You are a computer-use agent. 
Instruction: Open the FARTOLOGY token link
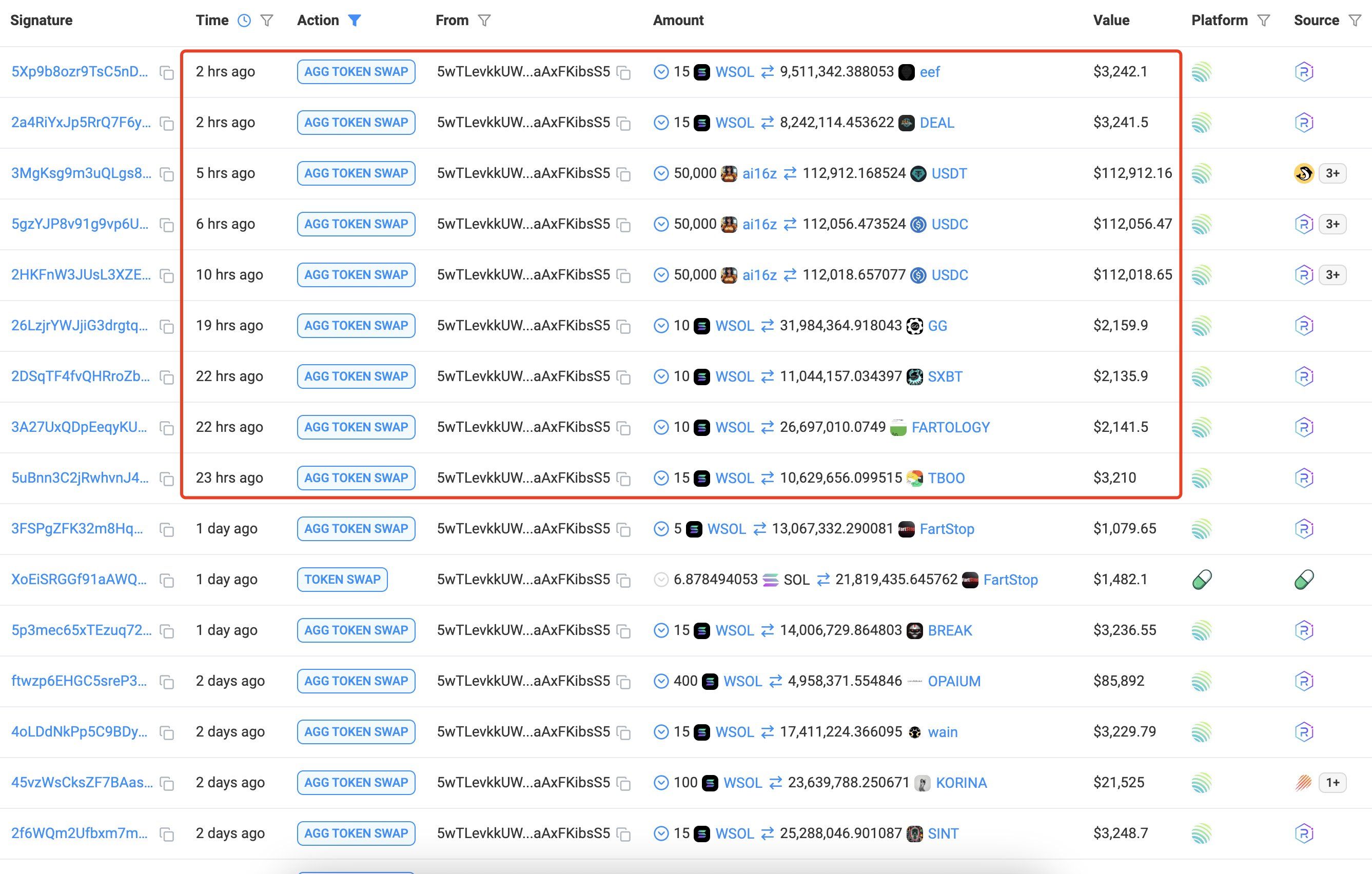950,427
